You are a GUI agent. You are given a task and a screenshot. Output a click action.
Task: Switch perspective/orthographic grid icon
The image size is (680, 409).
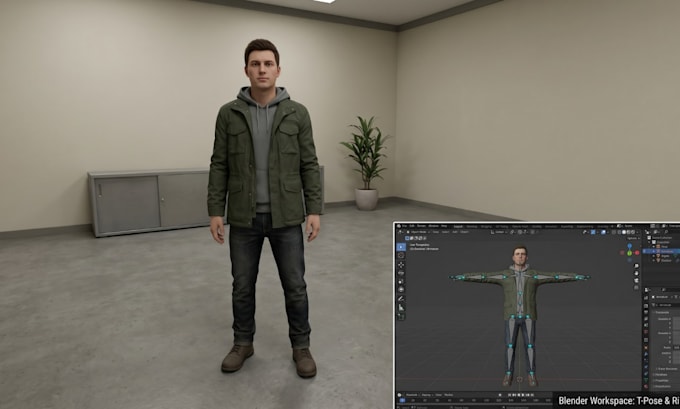point(637,288)
